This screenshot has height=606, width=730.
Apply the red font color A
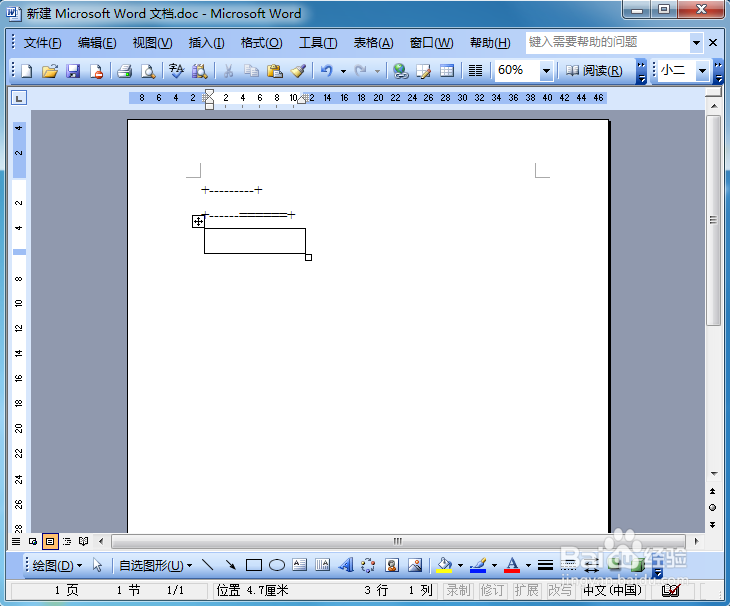pos(512,565)
